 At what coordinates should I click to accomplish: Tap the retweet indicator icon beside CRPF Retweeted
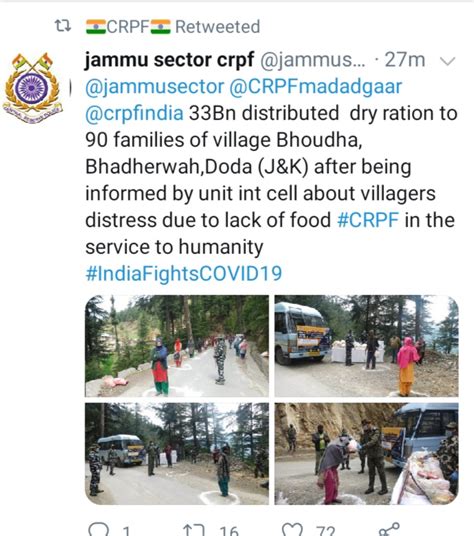click(x=63, y=26)
